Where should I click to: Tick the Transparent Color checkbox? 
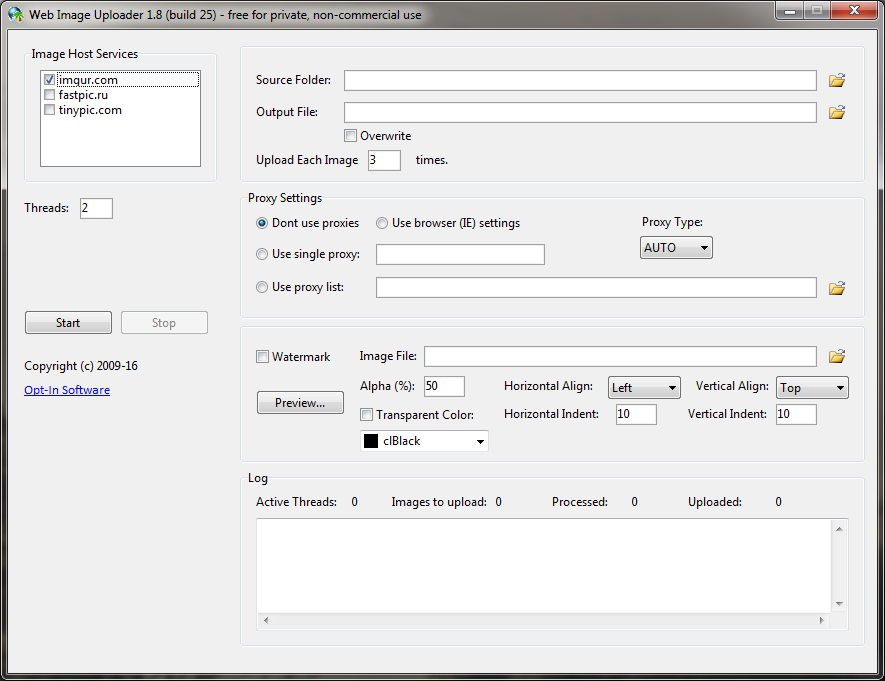366,415
